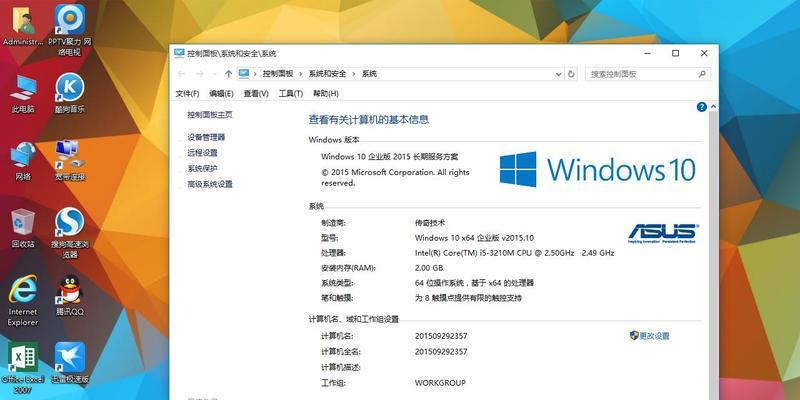800x400 pixels.
Task: Open the 查看(V) menu
Action: pos(256,93)
